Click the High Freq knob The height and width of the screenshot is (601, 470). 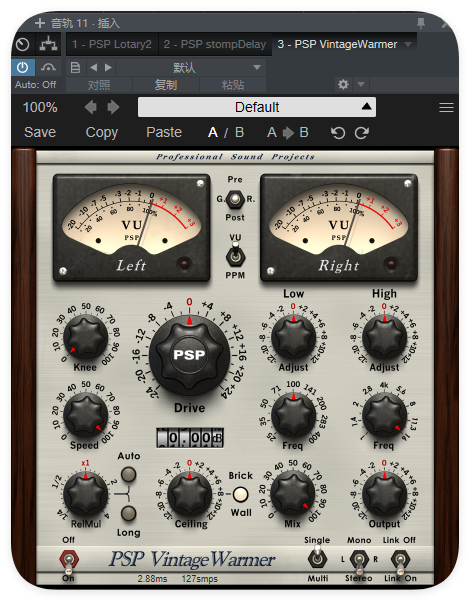coord(385,415)
